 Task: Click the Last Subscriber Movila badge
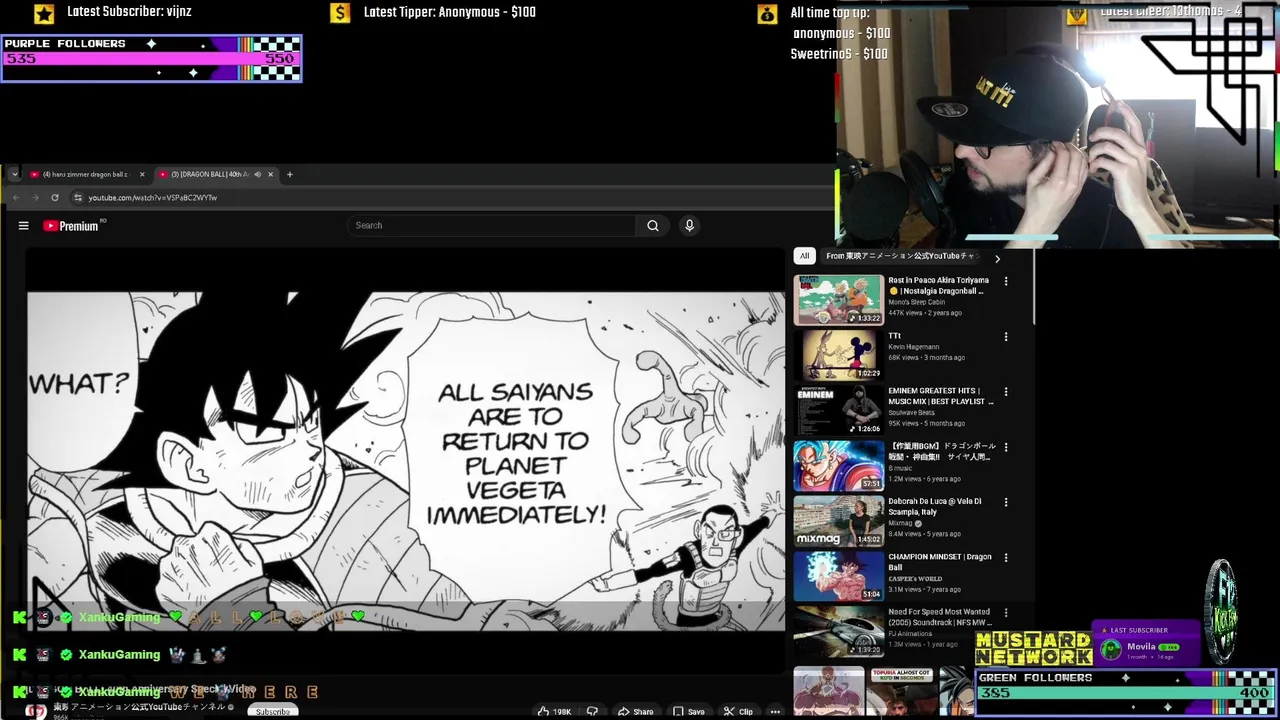tap(1146, 645)
